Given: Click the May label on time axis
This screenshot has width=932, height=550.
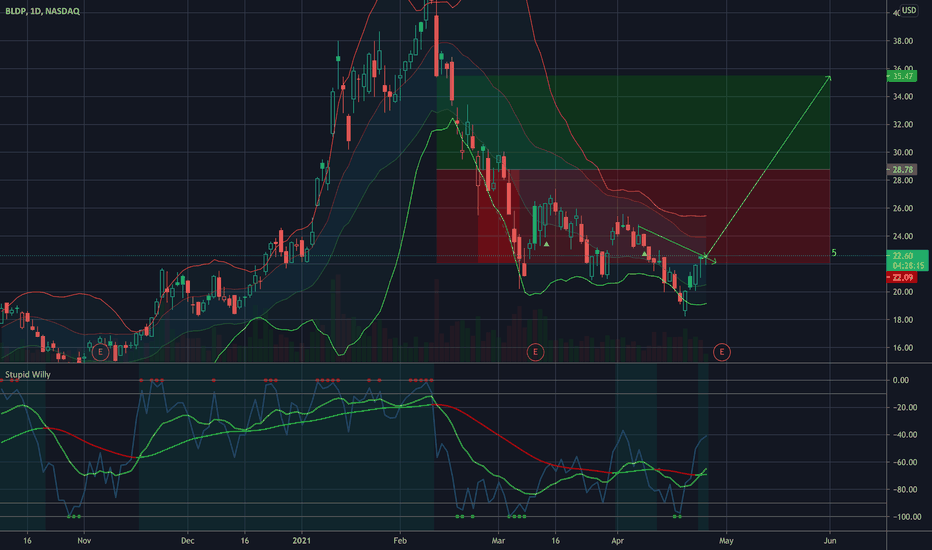Looking at the screenshot, I should (x=726, y=540).
